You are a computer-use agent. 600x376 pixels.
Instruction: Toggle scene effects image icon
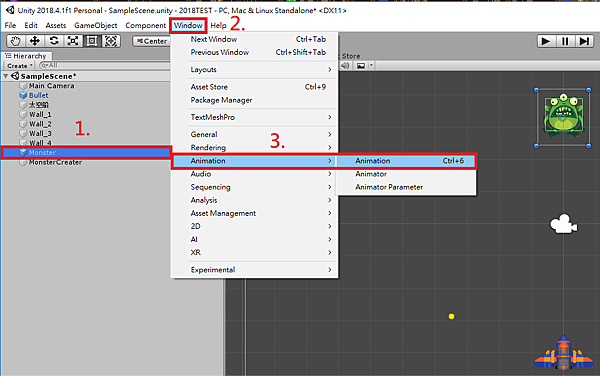pyautogui.click(x=361, y=66)
